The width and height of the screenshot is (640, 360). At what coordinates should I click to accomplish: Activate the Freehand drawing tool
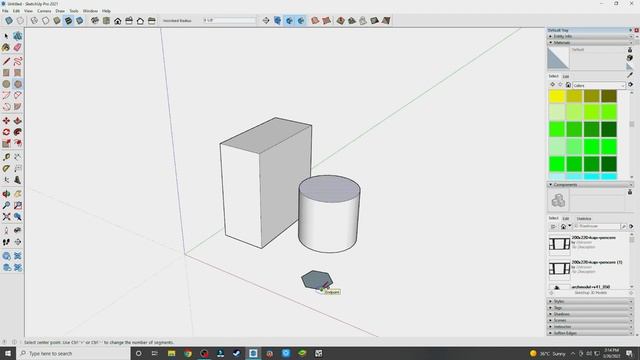pyautogui.click(x=18, y=61)
